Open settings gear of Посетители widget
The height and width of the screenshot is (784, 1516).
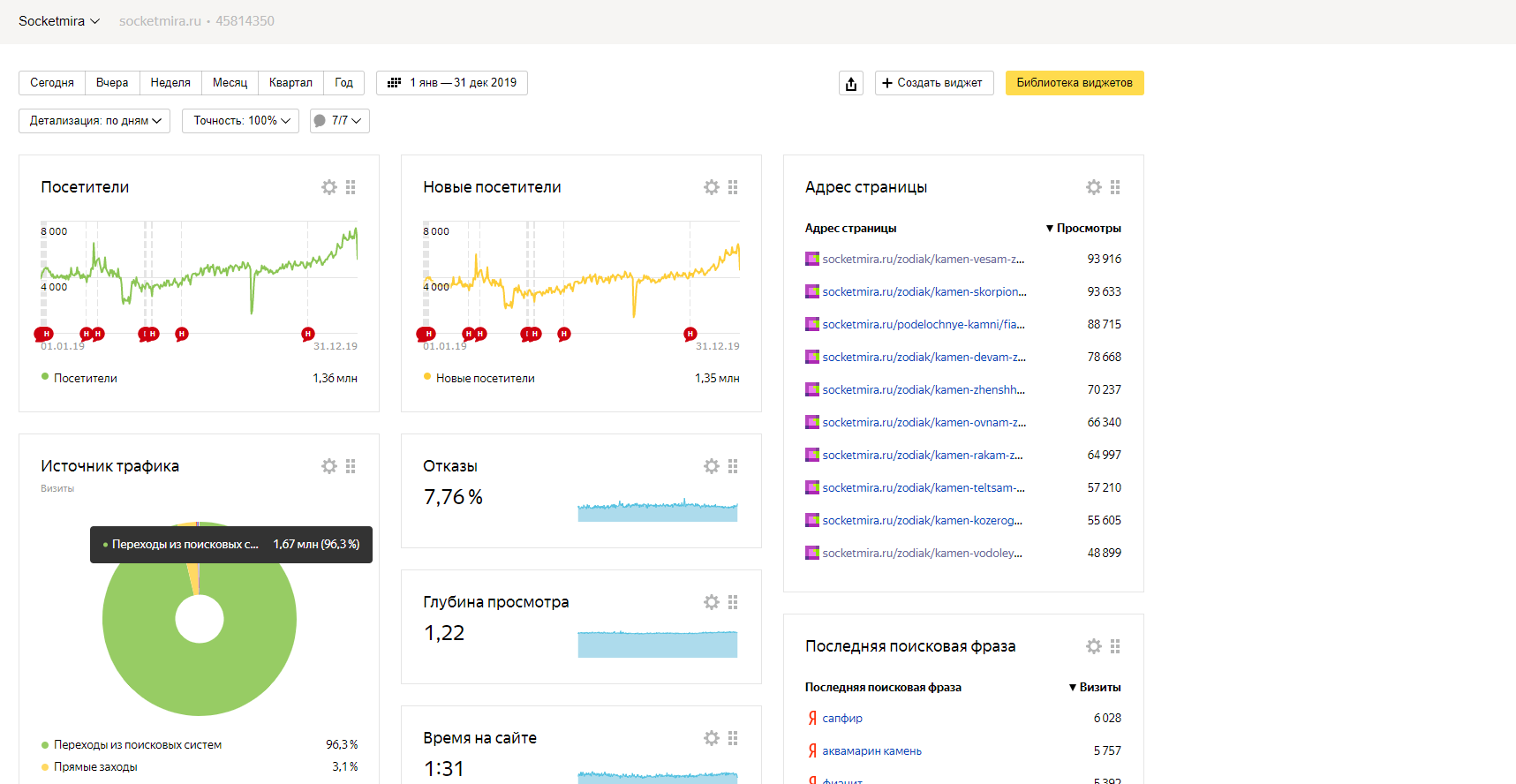click(x=329, y=187)
